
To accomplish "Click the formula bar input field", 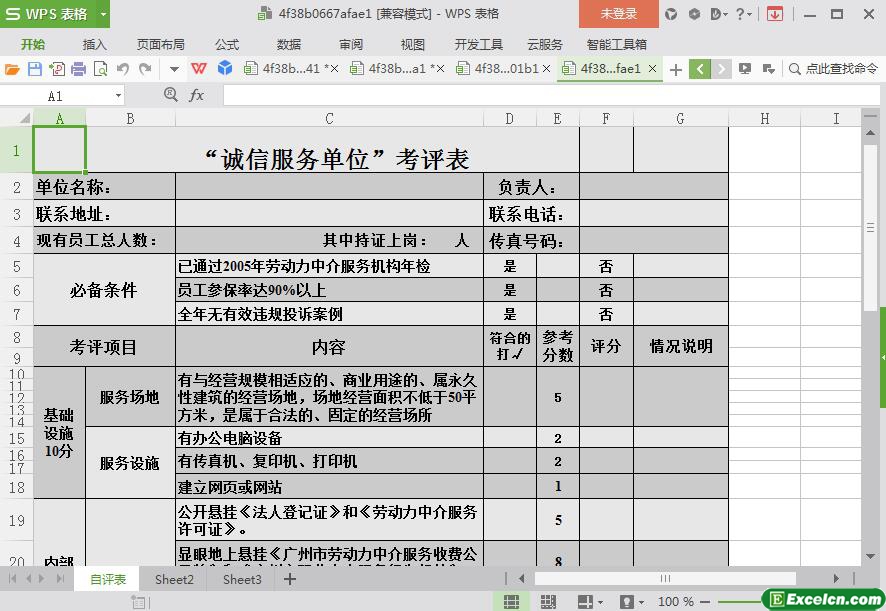I will point(540,95).
